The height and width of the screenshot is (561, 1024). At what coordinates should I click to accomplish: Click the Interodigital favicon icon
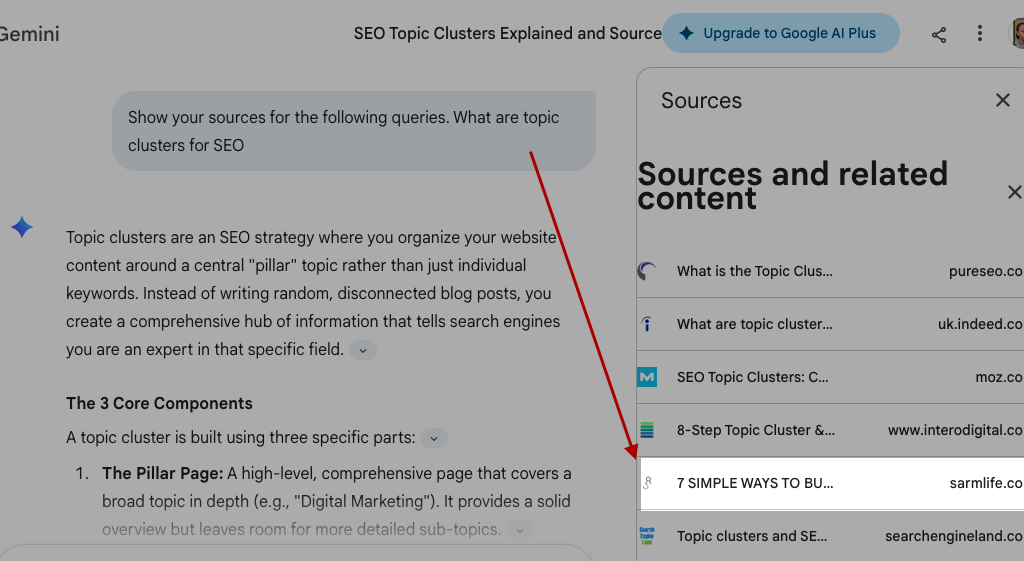647,430
